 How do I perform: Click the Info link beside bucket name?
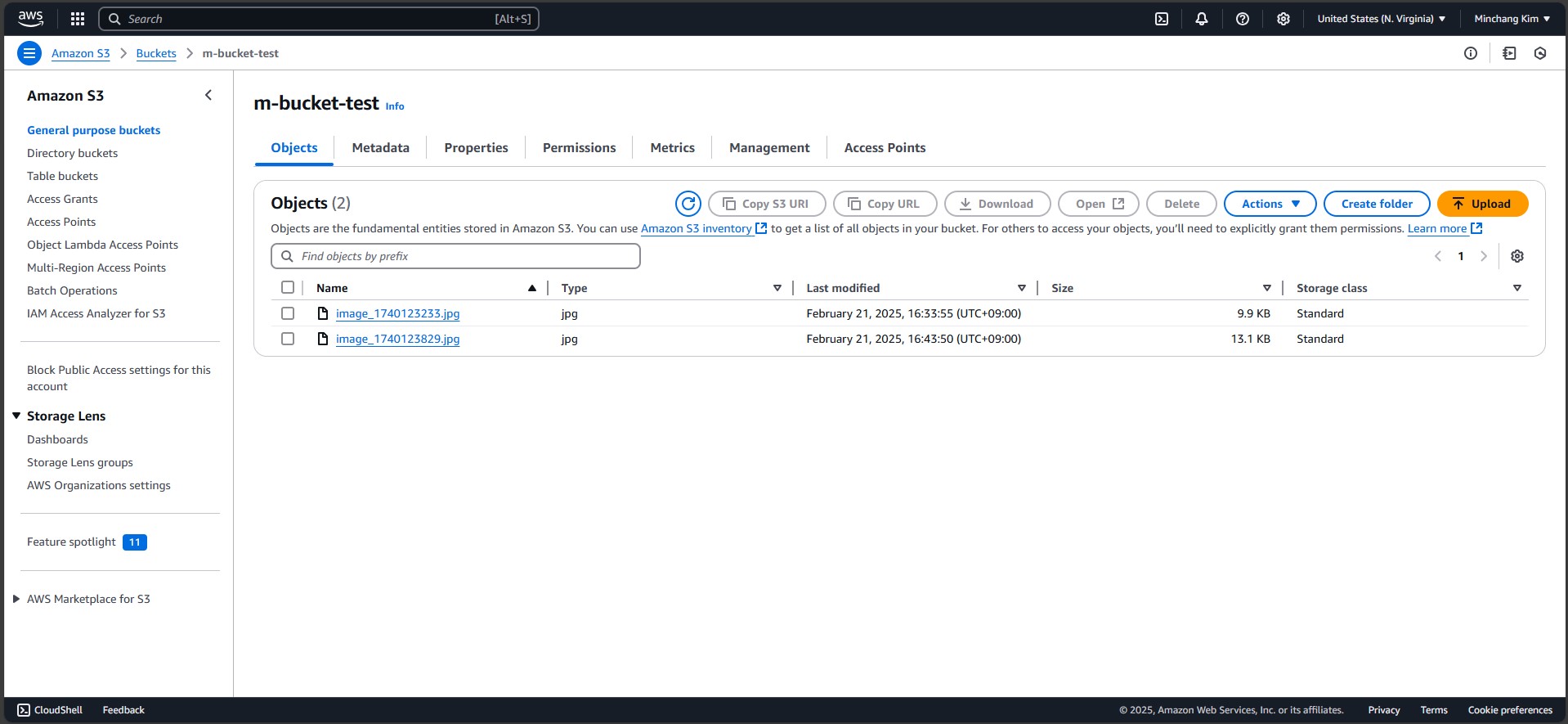pos(395,106)
